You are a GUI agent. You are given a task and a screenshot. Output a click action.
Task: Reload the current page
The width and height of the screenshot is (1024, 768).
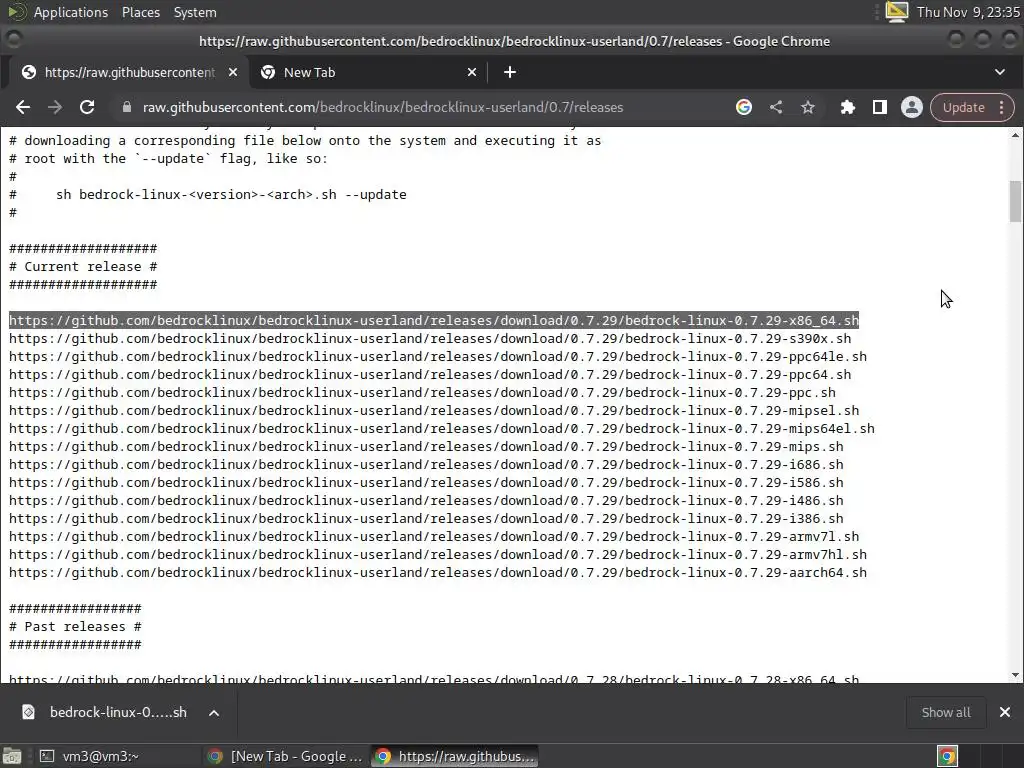87,108
